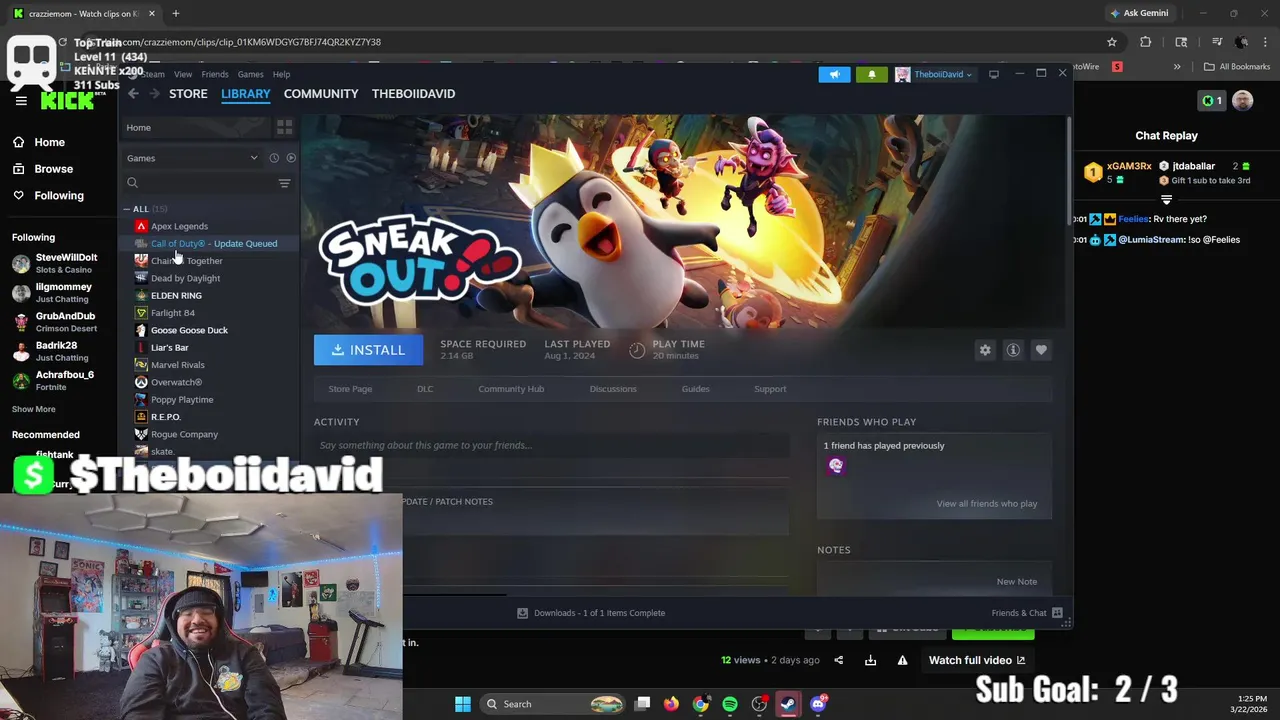Switch to library collections grid view
This screenshot has height=720, width=1280.
tap(284, 127)
